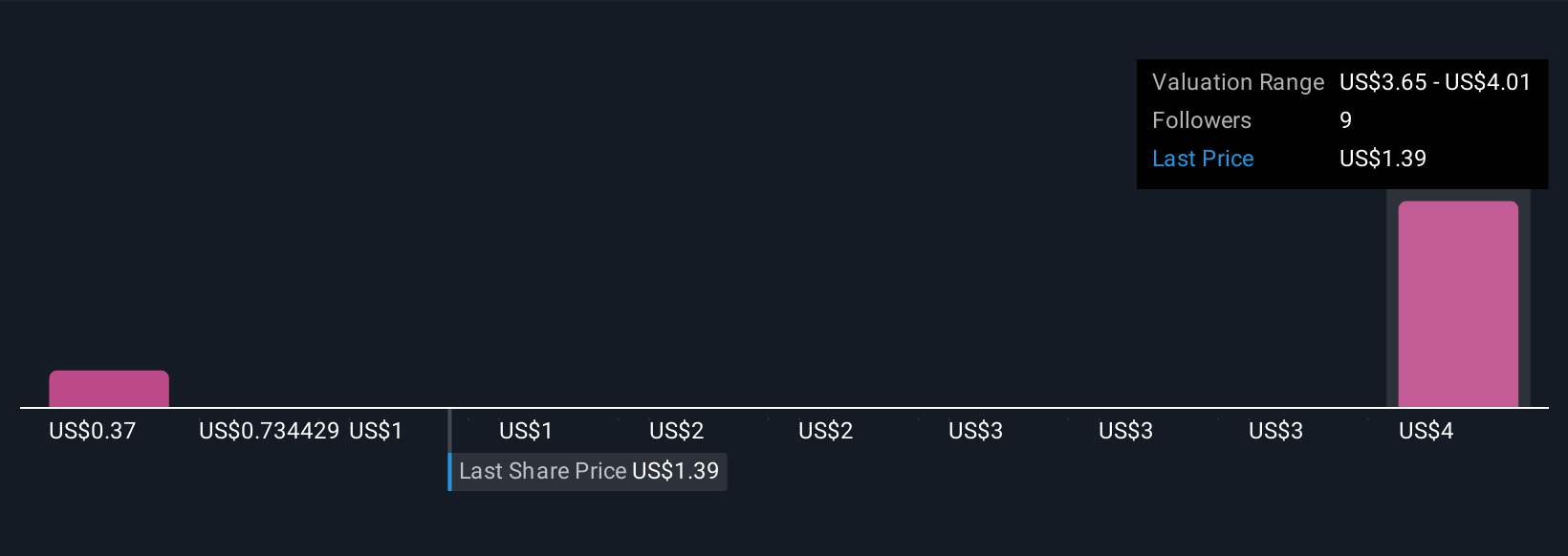
Task: Select the US$1 label just before price marker
Action: coord(376,431)
